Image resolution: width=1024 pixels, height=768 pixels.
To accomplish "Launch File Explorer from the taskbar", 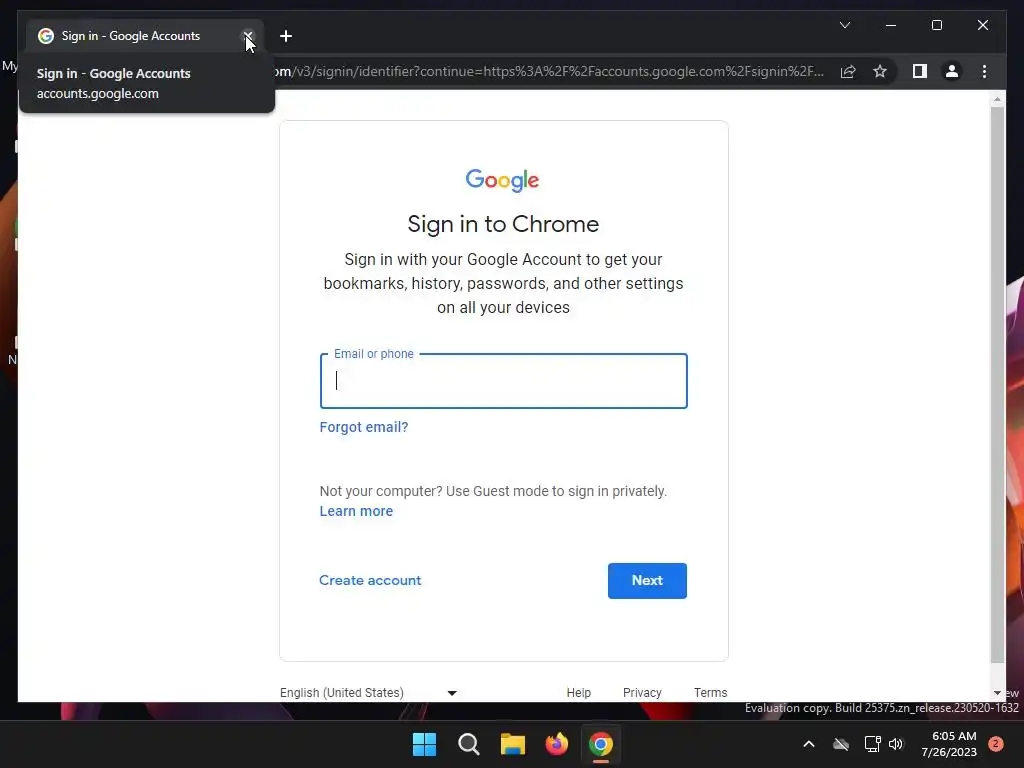I will coord(513,744).
